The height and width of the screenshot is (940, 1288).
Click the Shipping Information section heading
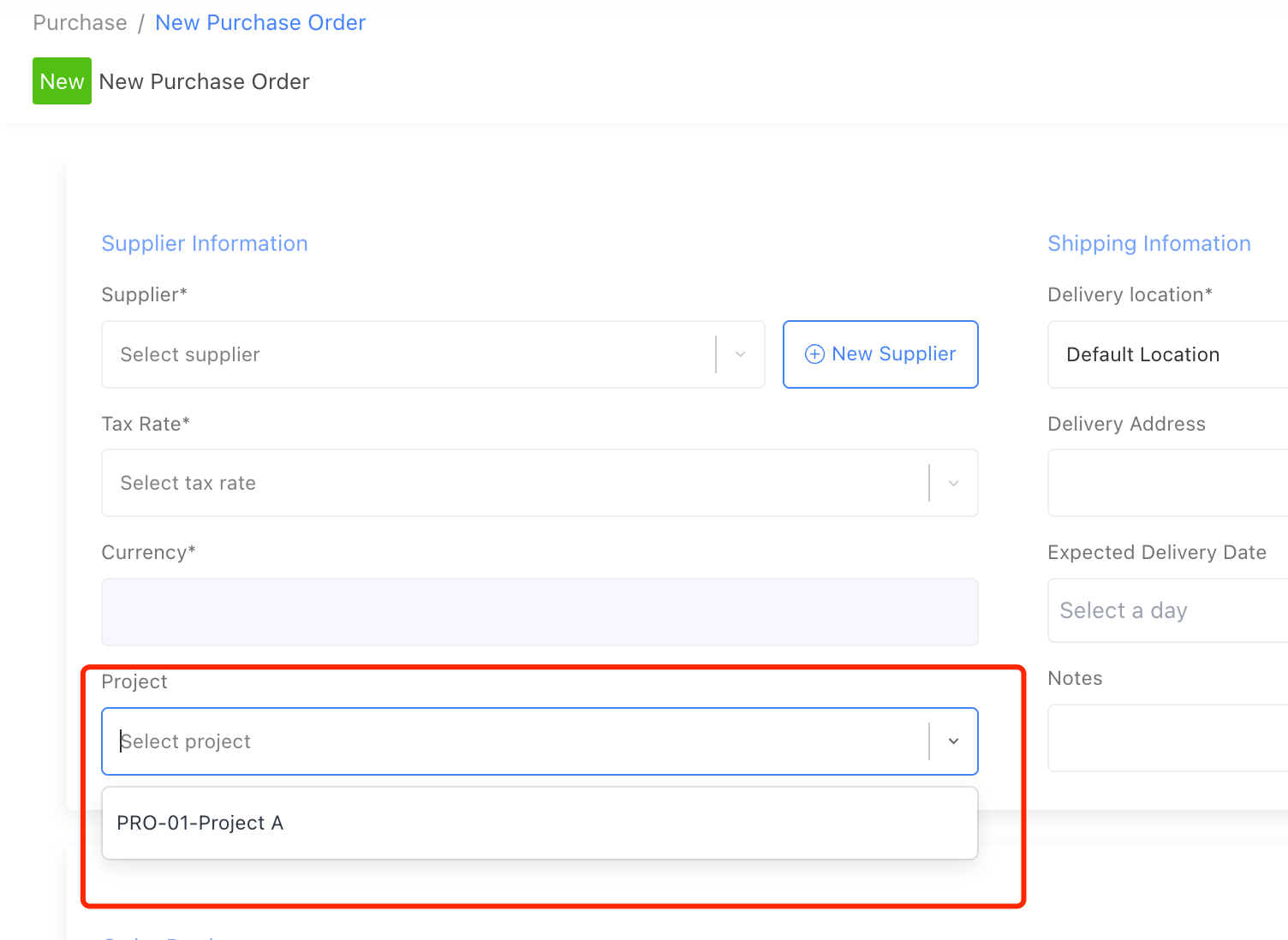click(1148, 244)
